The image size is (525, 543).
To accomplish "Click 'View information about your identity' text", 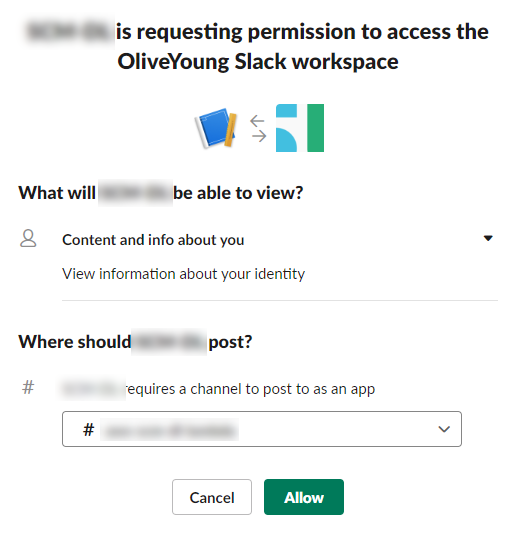I will tap(184, 274).
